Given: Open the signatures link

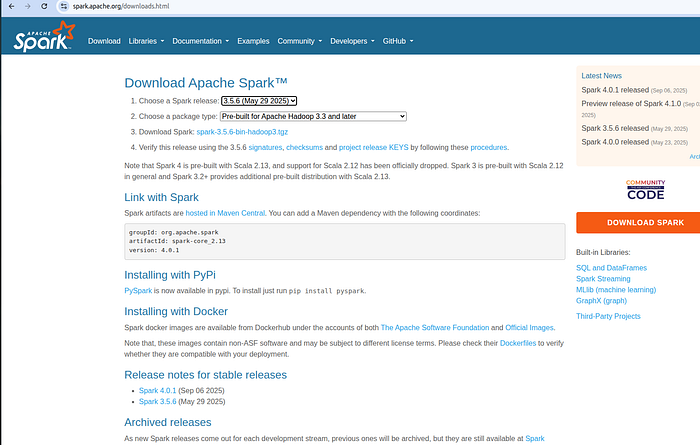Looking at the screenshot, I should click(x=265, y=147).
